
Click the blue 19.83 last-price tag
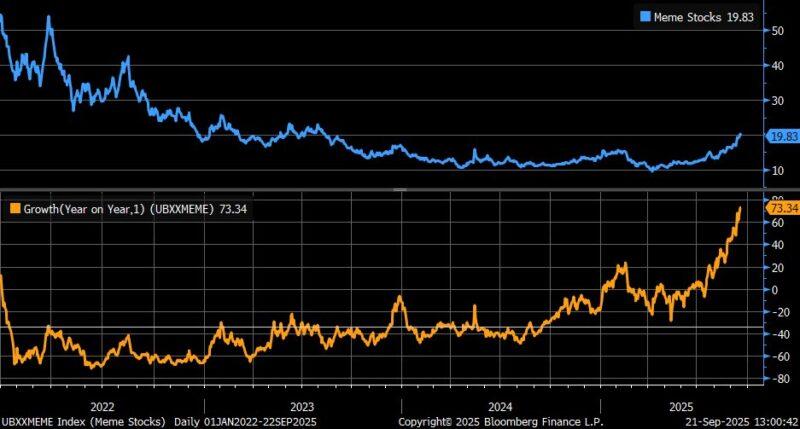tap(779, 136)
